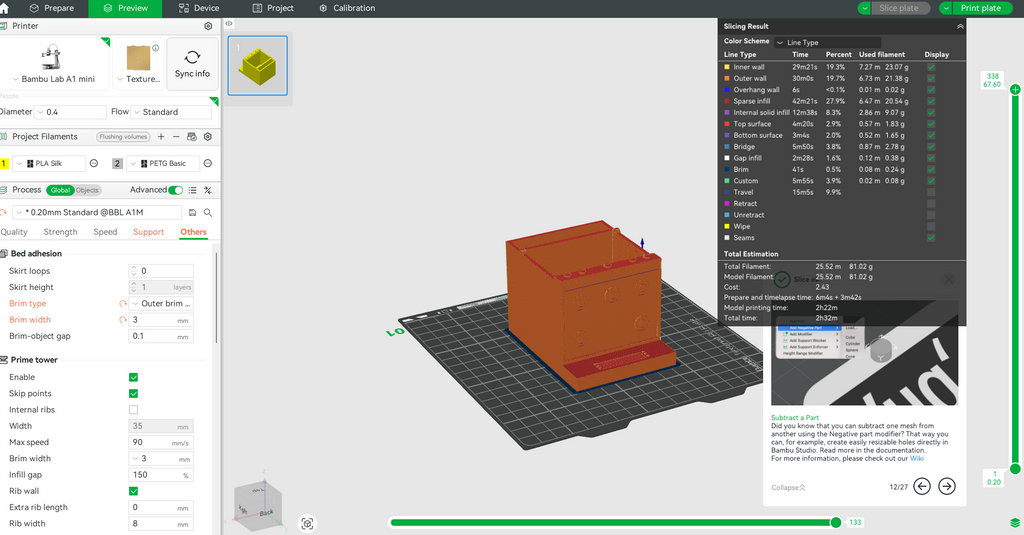Open printer settings gear icon

(x=208, y=26)
